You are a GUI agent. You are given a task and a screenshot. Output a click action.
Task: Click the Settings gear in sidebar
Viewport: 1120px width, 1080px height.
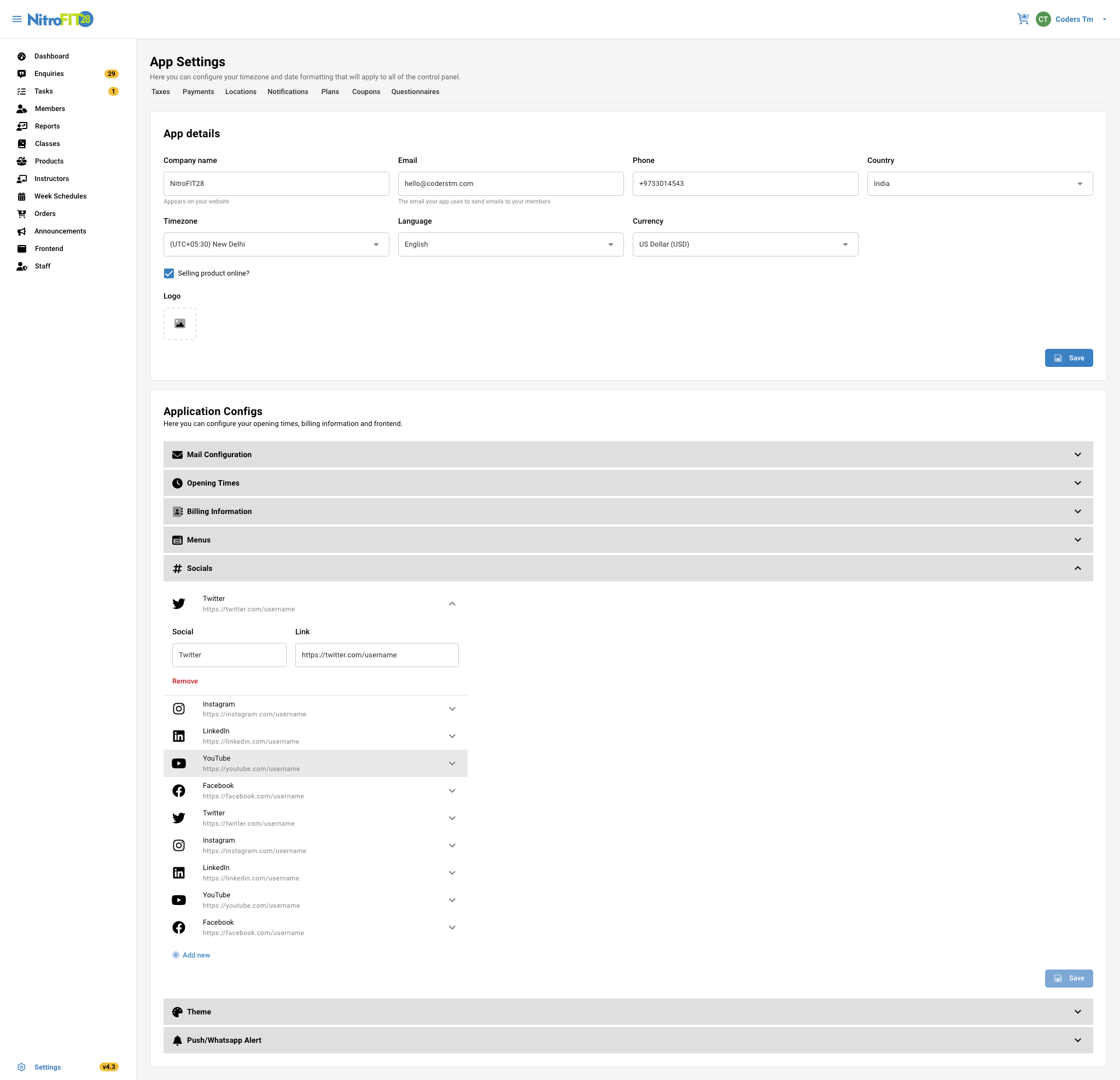pos(22,1067)
